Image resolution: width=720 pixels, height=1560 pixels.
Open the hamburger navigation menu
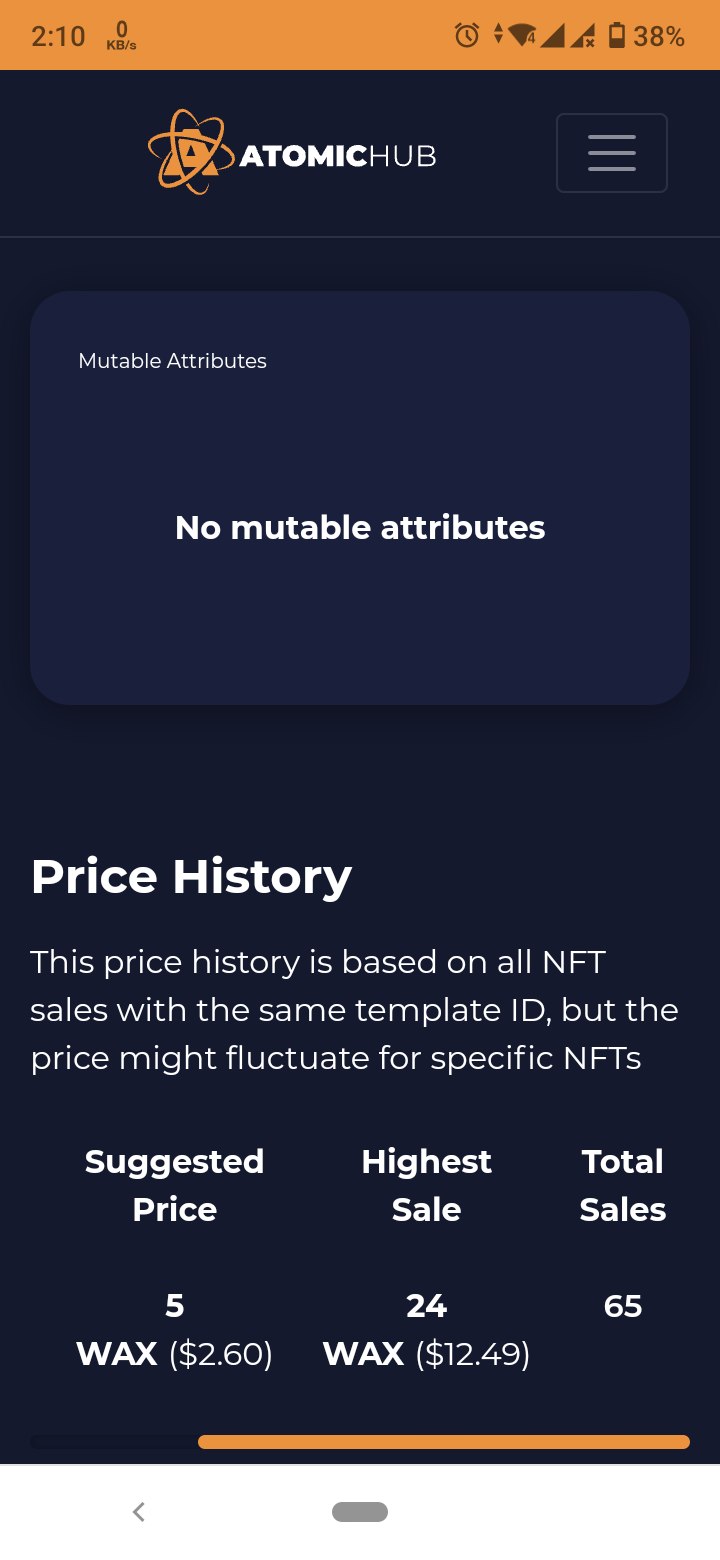pyautogui.click(x=611, y=153)
